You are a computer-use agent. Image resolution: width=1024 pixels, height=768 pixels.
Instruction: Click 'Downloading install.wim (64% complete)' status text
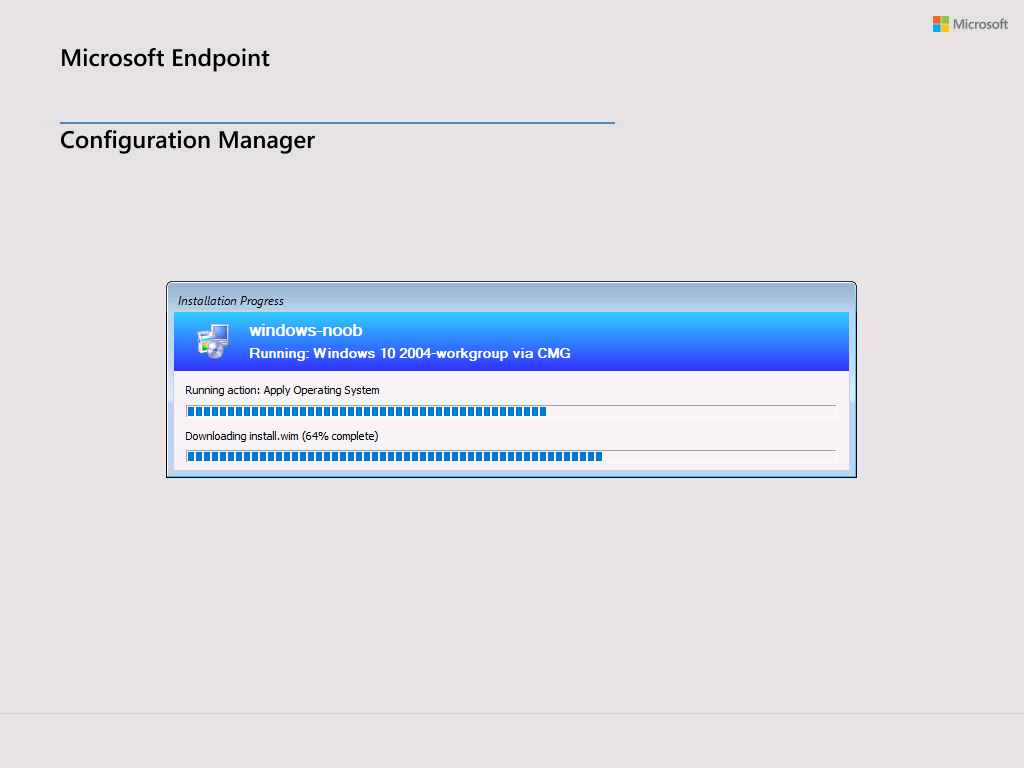281,436
